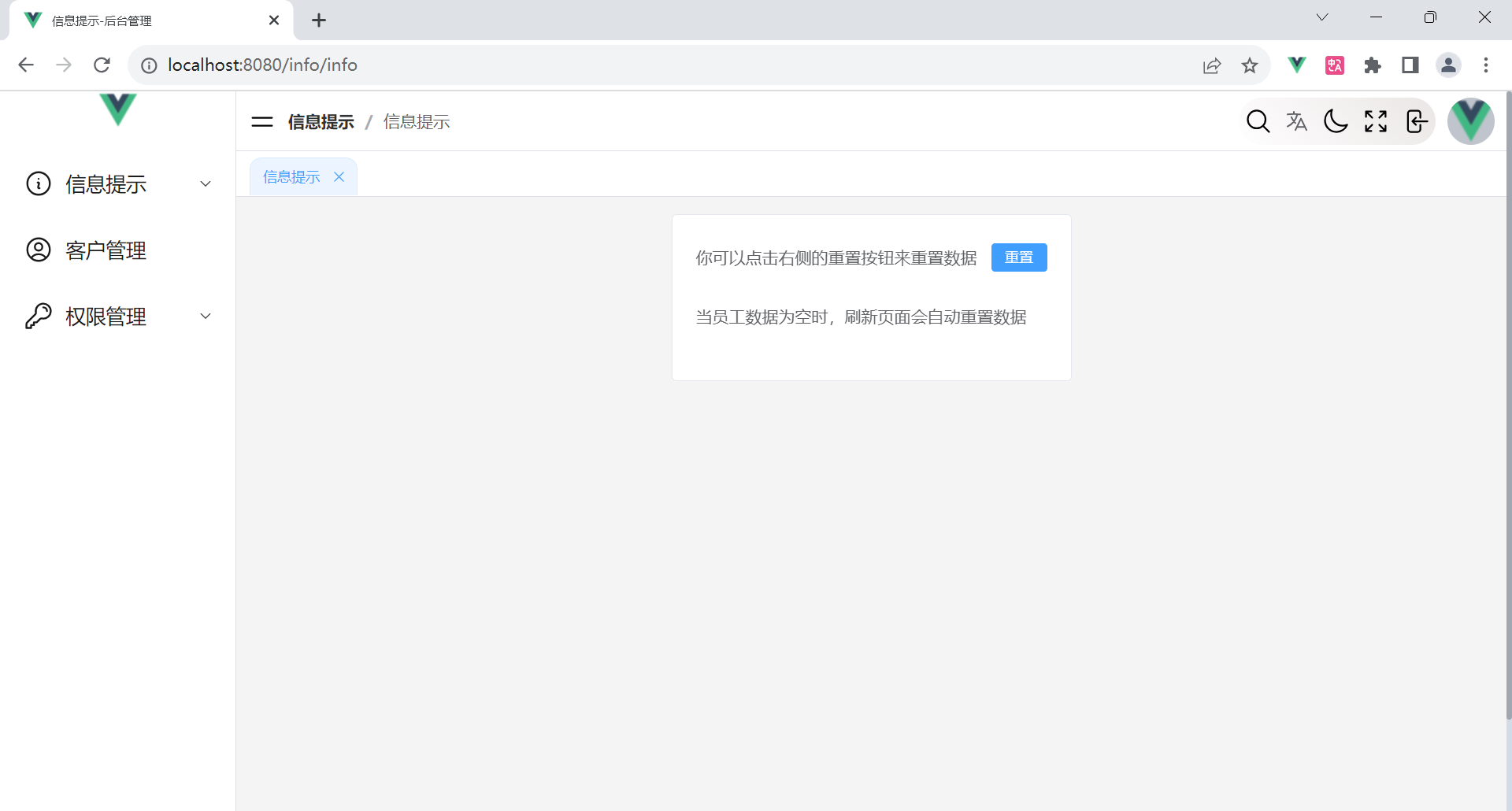
Task: Open the language translation switcher icon
Action: tap(1296, 121)
